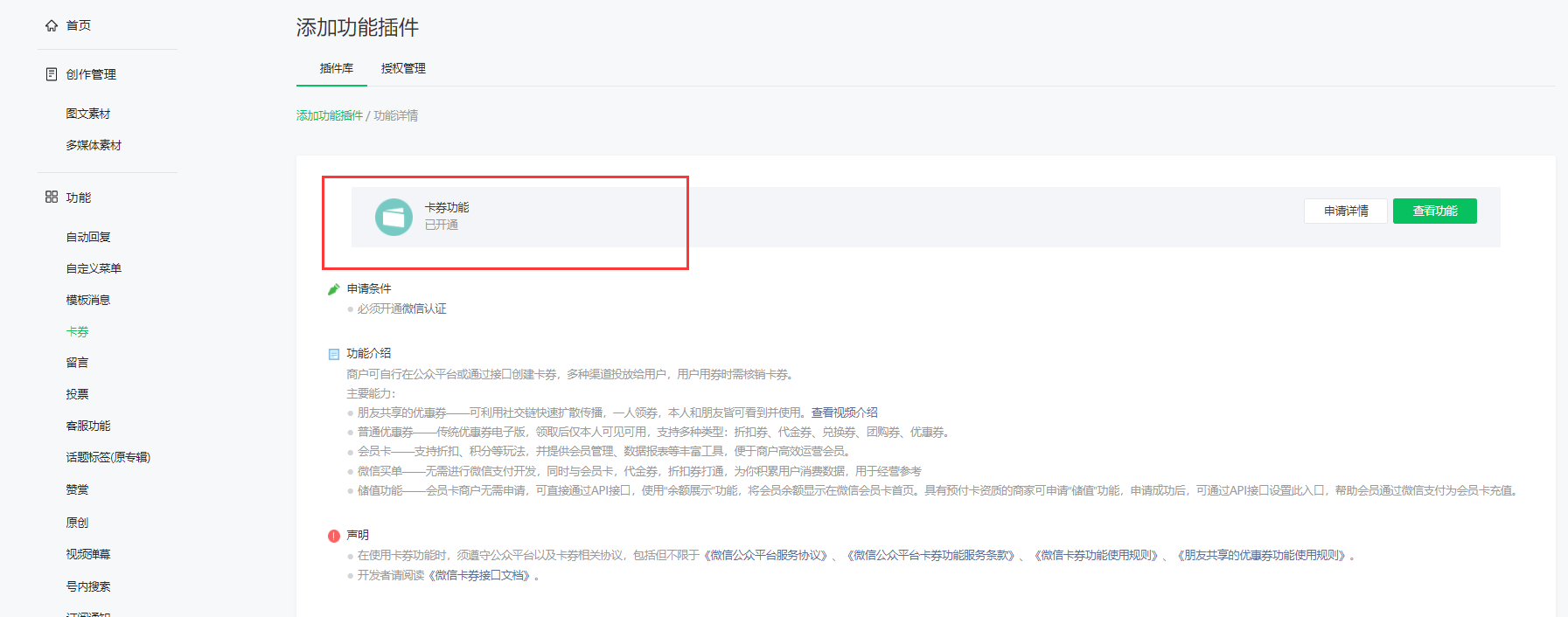The height and width of the screenshot is (617, 1568).
Task: Click the 创作管理 document icon
Action: point(52,74)
